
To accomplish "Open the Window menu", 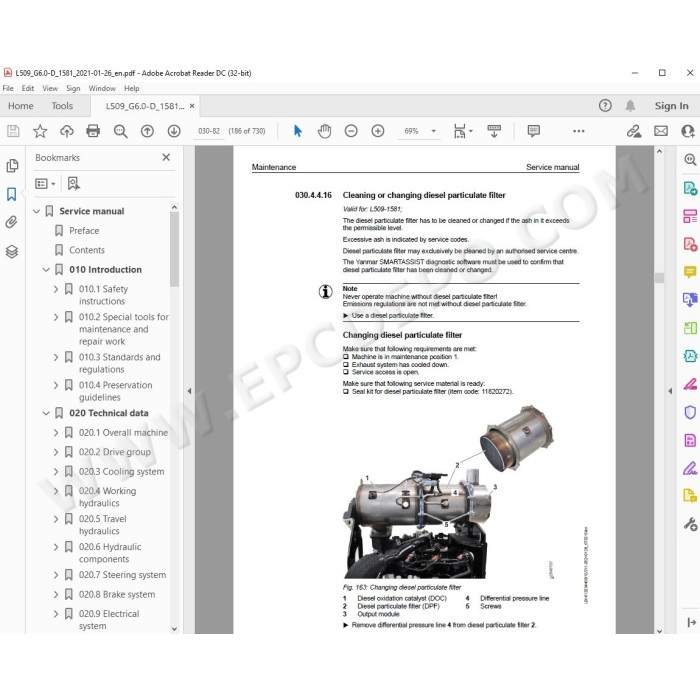I will [x=102, y=88].
